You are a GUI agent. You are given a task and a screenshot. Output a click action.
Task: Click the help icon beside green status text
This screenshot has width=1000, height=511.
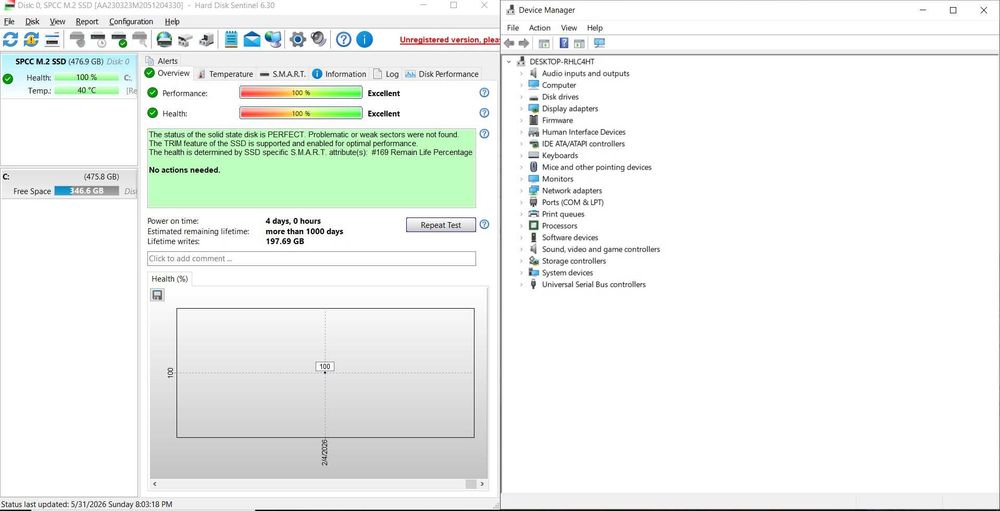(x=484, y=134)
